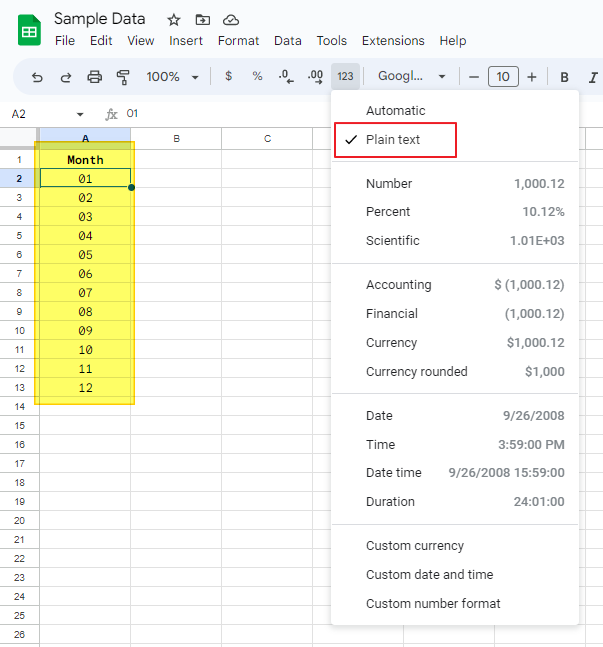Format selection as currency with dollar button

coord(229,77)
